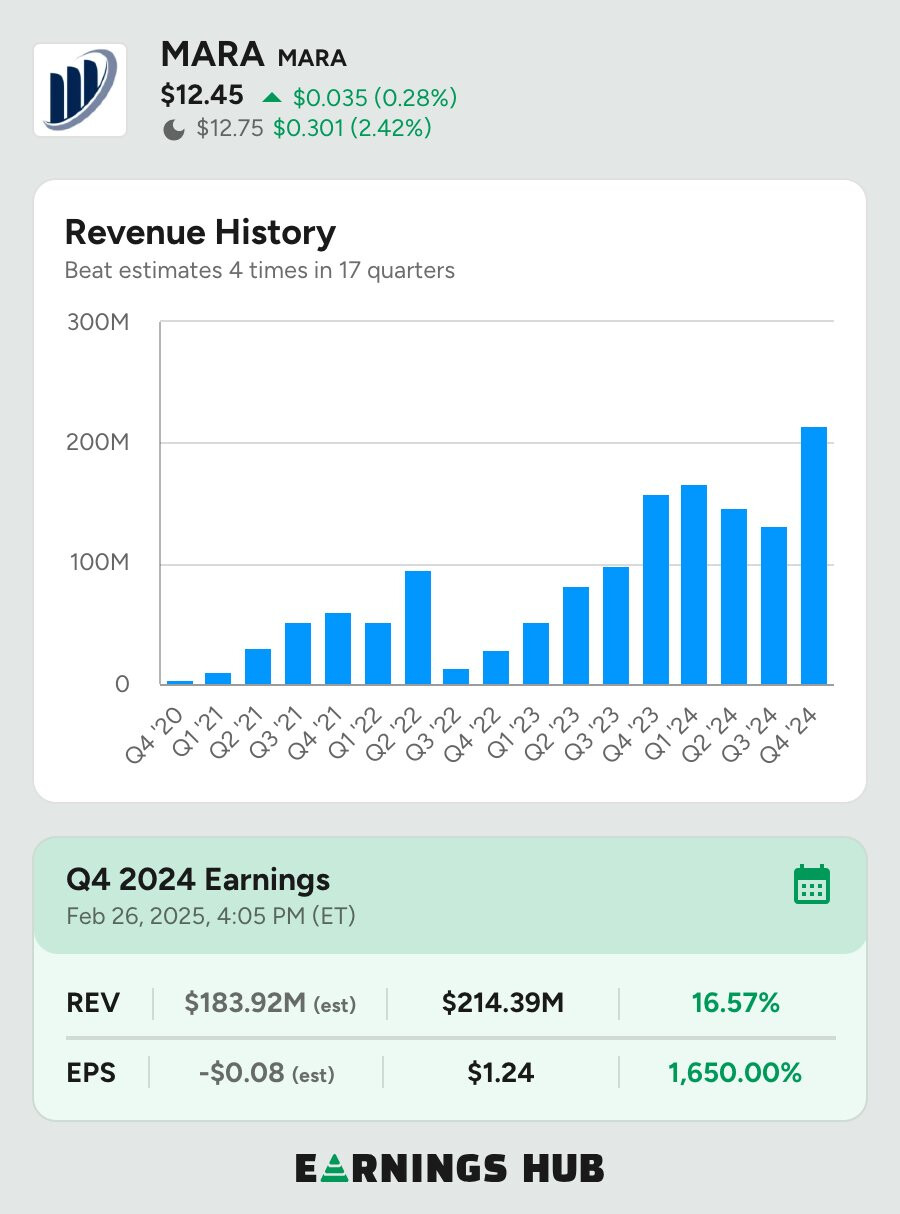Click the 1,650.00% EPS surprise
The image size is (900, 1214).
734,1073
